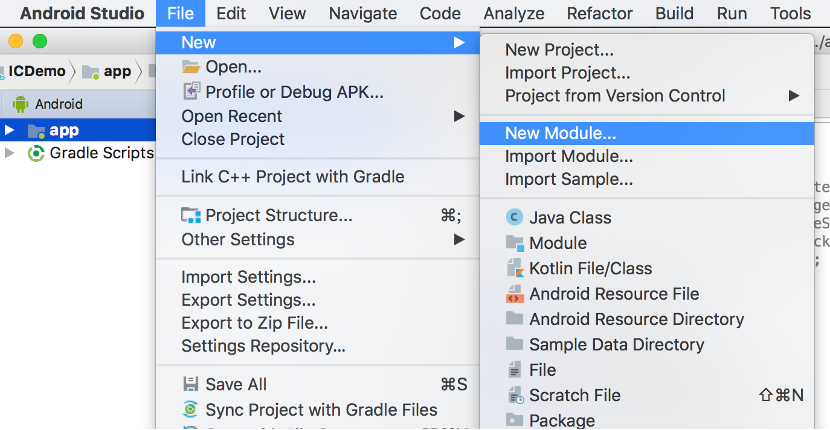The height and width of the screenshot is (430, 830).
Task: Open the Build menu
Action: (x=674, y=13)
